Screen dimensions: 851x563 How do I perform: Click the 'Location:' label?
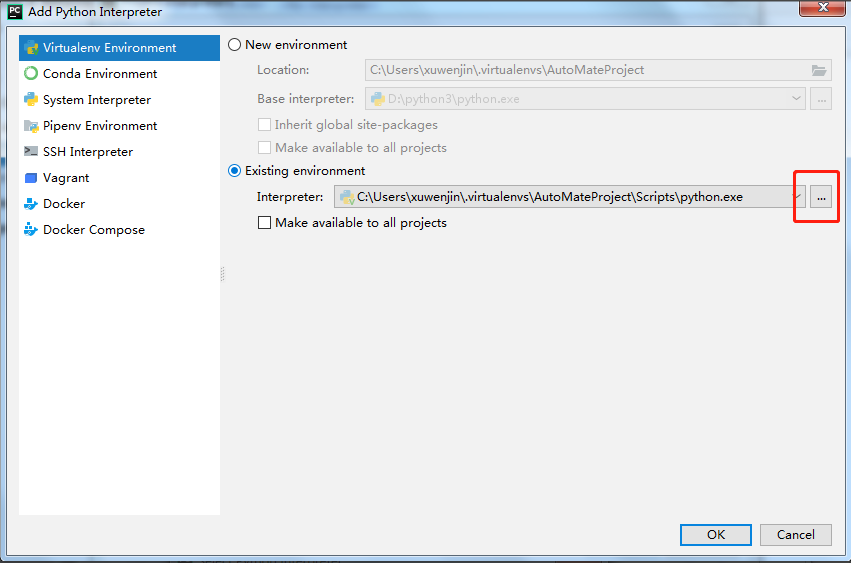coord(283,70)
